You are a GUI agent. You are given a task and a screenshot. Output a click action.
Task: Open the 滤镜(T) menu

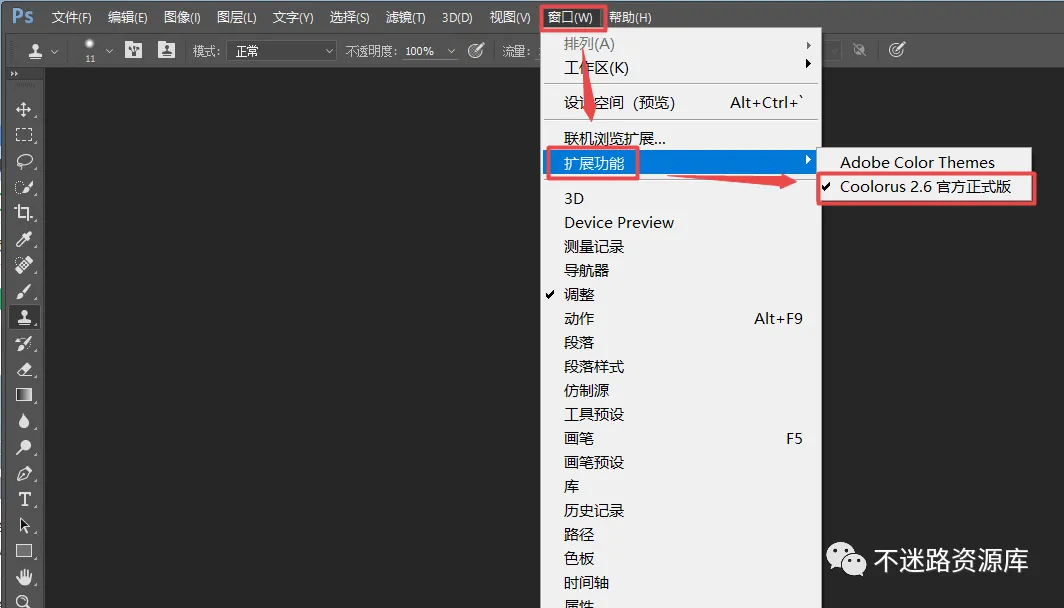pos(406,17)
